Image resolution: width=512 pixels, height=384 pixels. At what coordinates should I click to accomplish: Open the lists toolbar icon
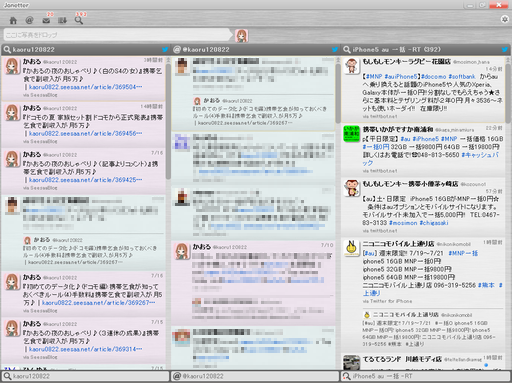point(62,21)
